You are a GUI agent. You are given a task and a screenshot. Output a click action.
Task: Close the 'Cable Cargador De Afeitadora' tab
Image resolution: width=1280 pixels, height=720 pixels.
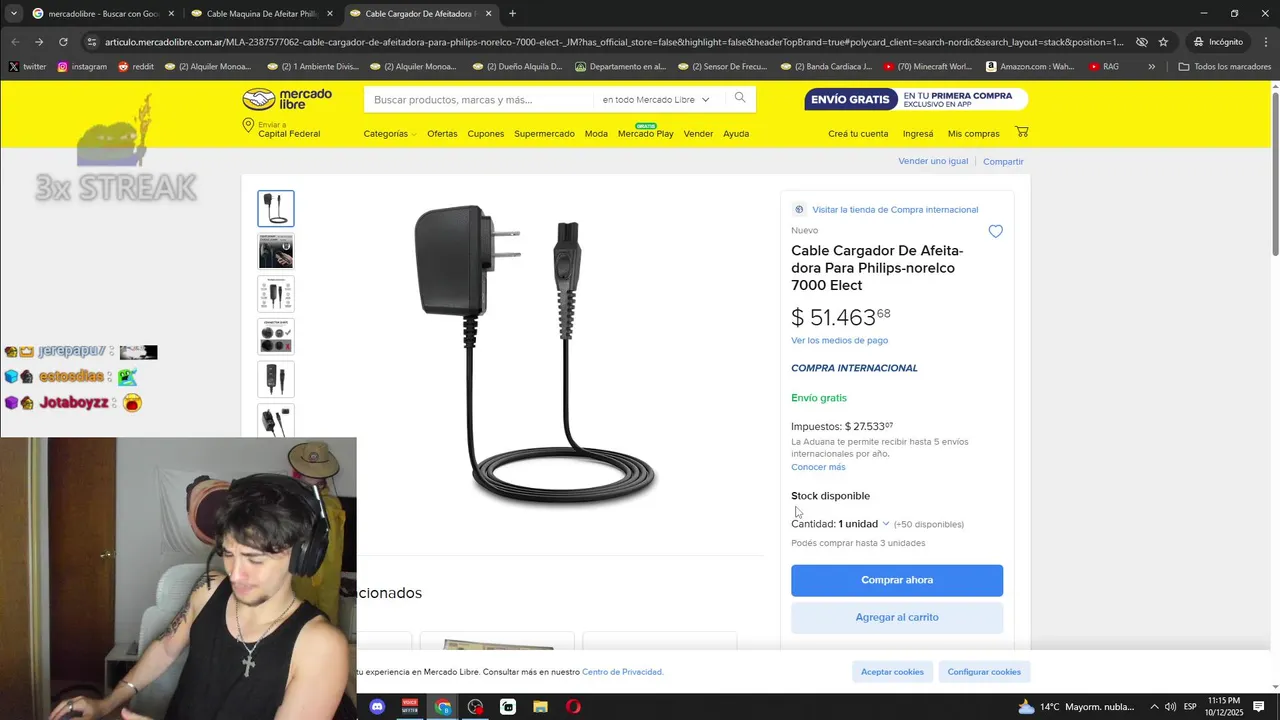click(488, 14)
